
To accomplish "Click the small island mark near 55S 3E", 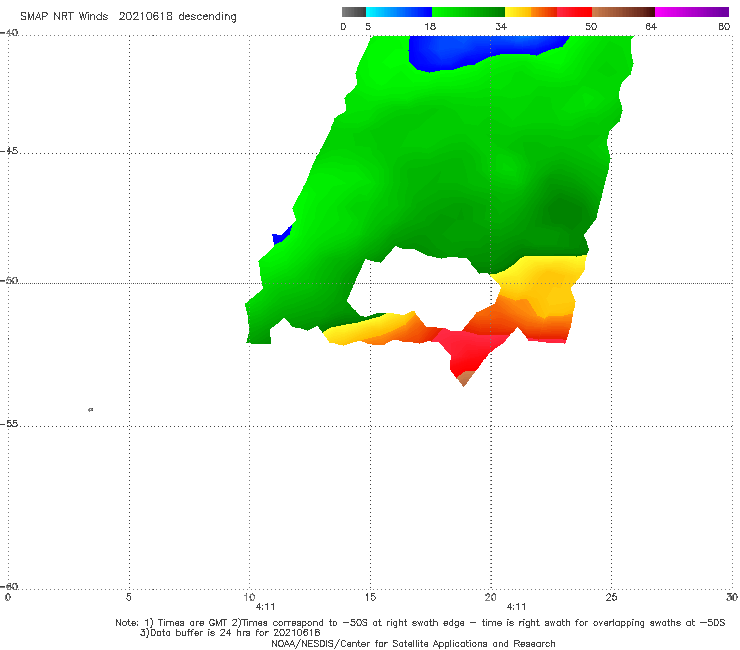I will click(x=91, y=410).
